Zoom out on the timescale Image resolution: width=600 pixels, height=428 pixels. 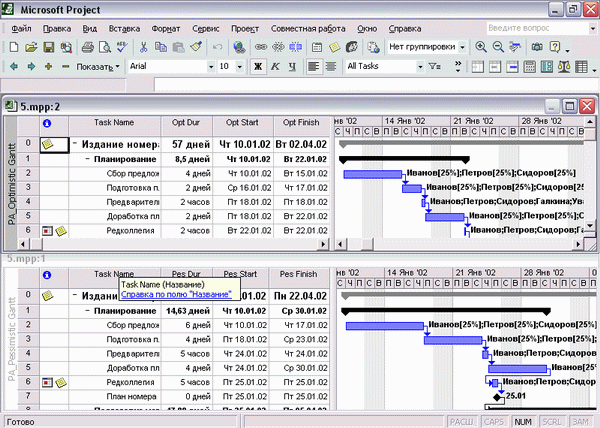click(498, 47)
